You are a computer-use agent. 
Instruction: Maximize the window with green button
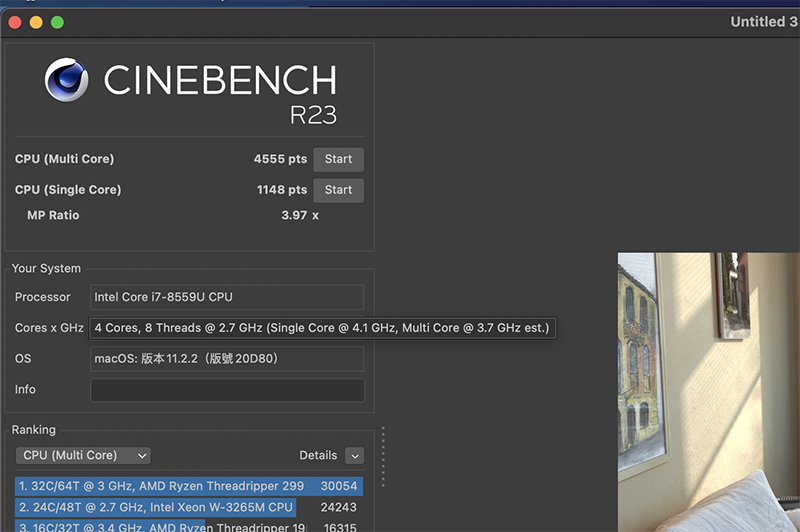point(58,22)
